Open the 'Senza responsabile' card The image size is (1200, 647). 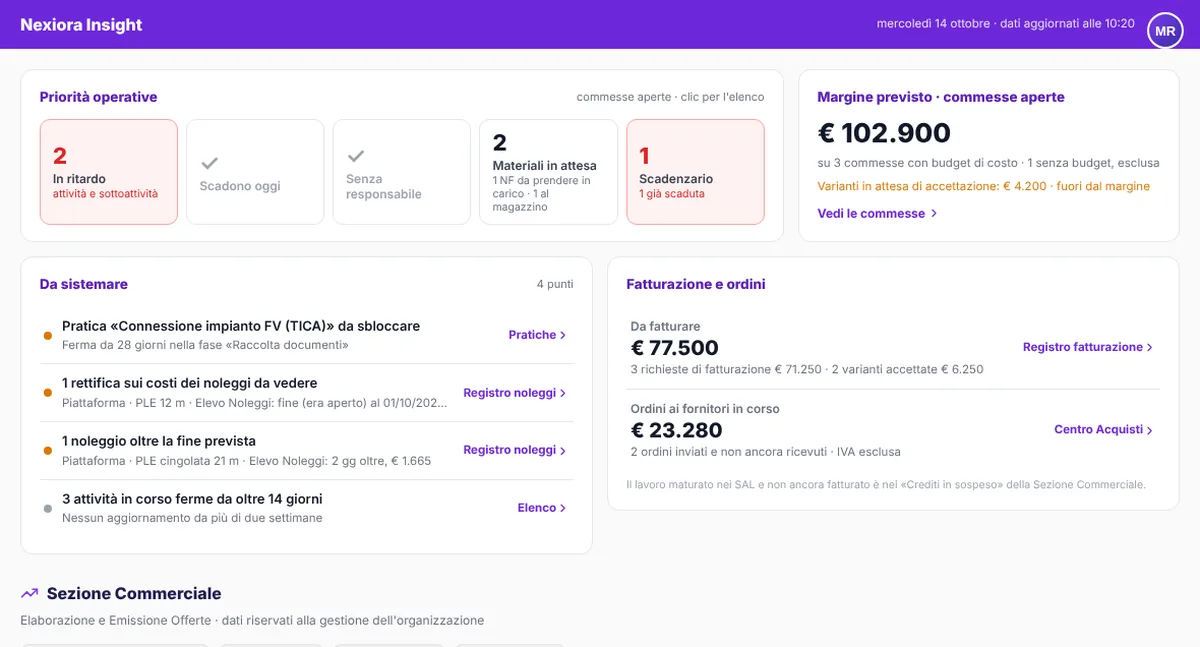[401, 172]
